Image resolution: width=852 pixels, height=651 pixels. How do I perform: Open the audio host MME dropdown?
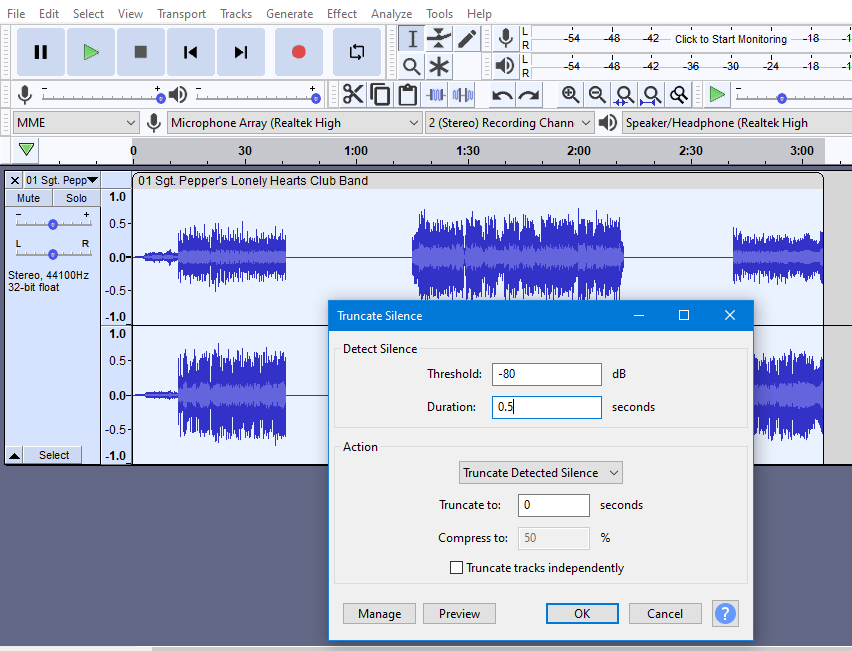coord(75,123)
